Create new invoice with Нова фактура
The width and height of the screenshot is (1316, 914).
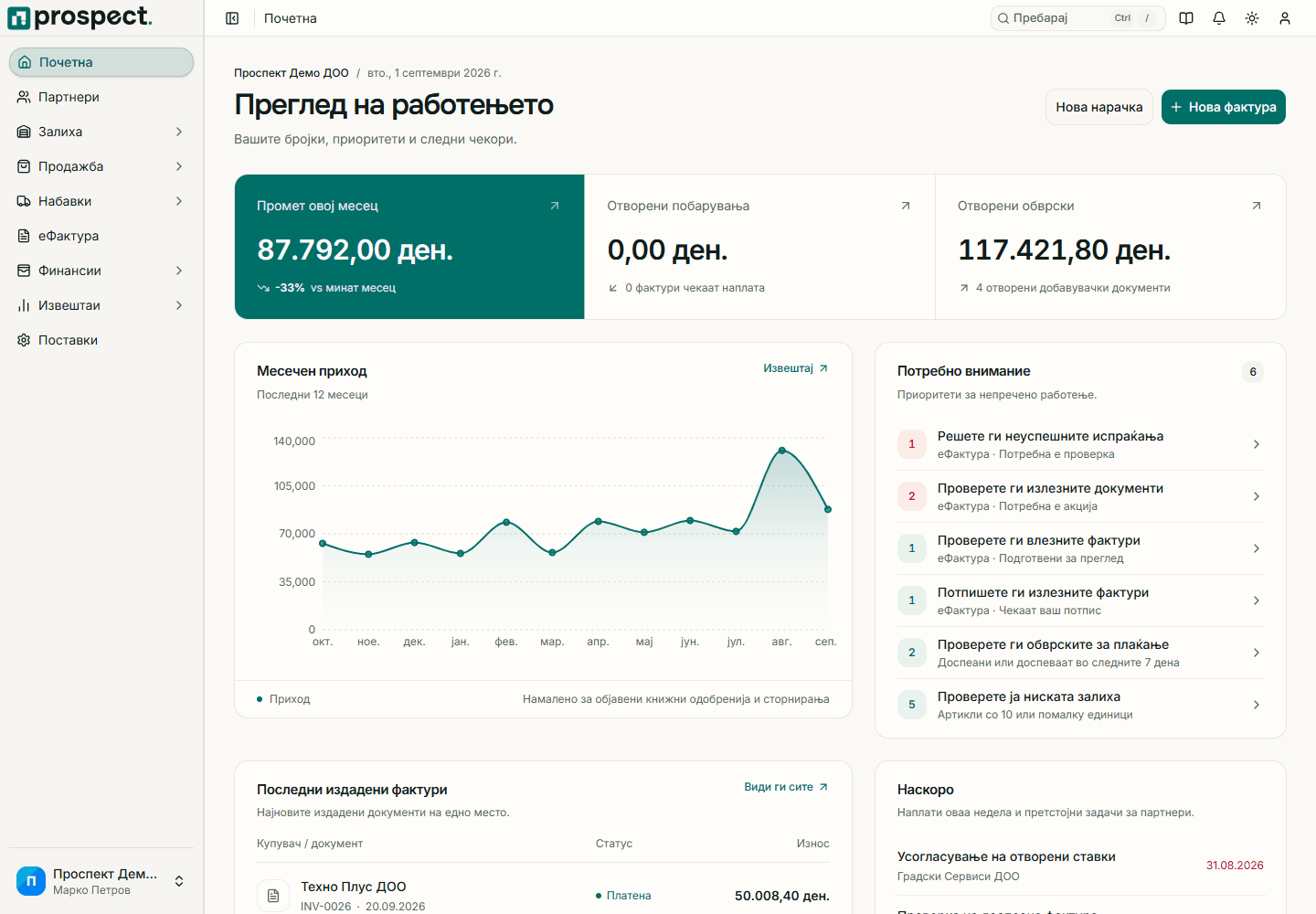[x=1224, y=107]
